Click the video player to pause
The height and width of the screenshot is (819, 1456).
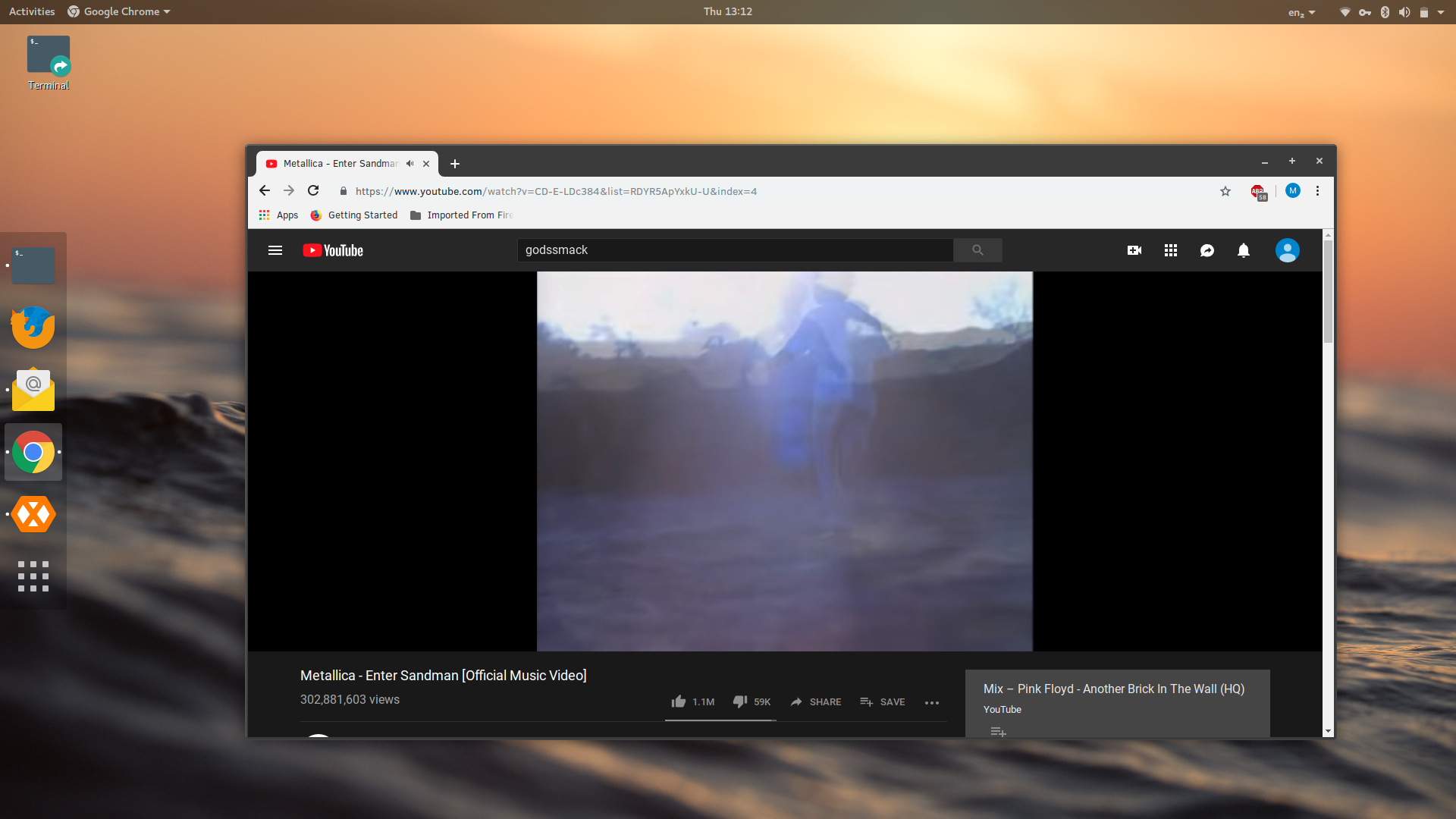tap(784, 461)
